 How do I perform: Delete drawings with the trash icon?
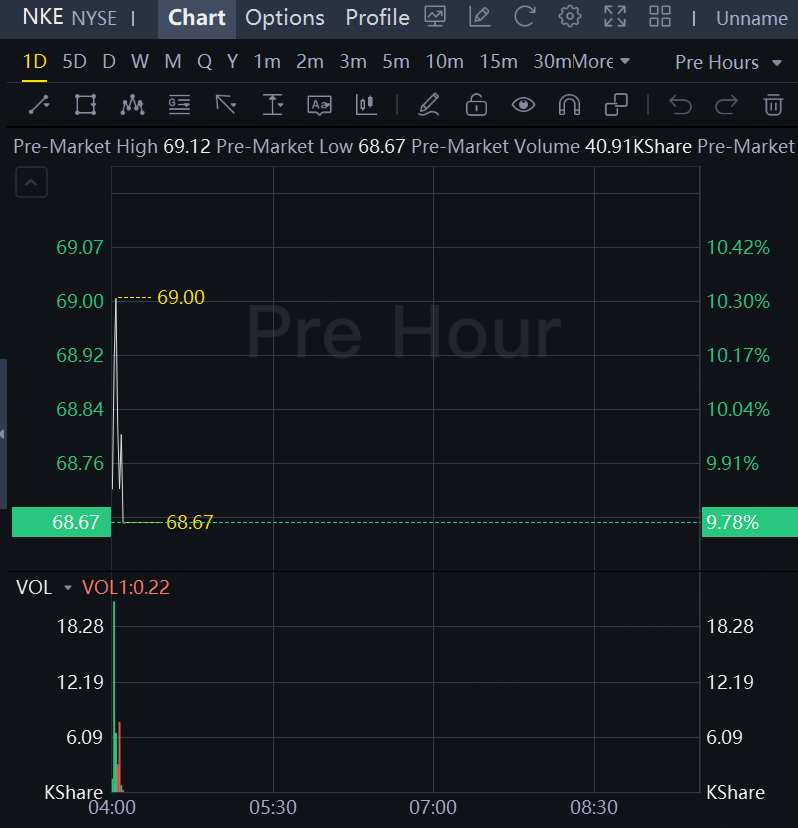(773, 105)
